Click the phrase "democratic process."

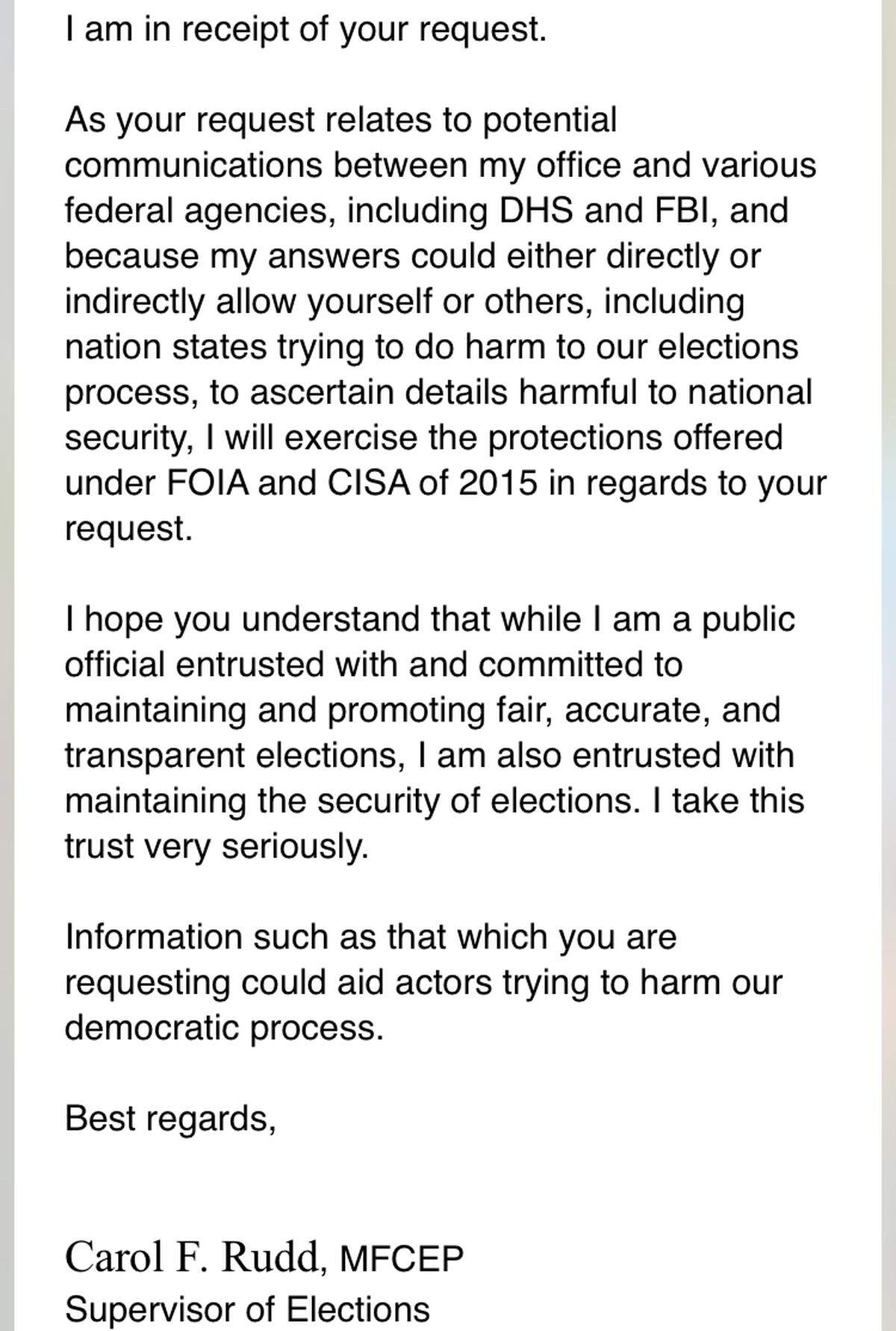pyautogui.click(x=224, y=1028)
